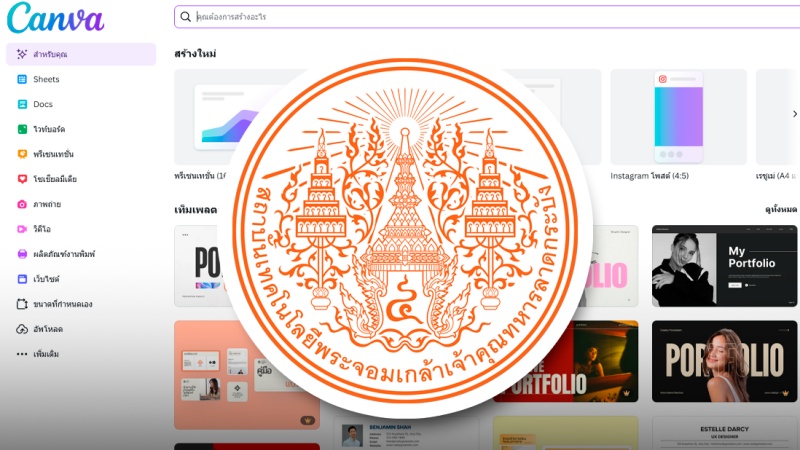
Task: Choose เว็บไซต์ menu label
Action: tap(46, 279)
